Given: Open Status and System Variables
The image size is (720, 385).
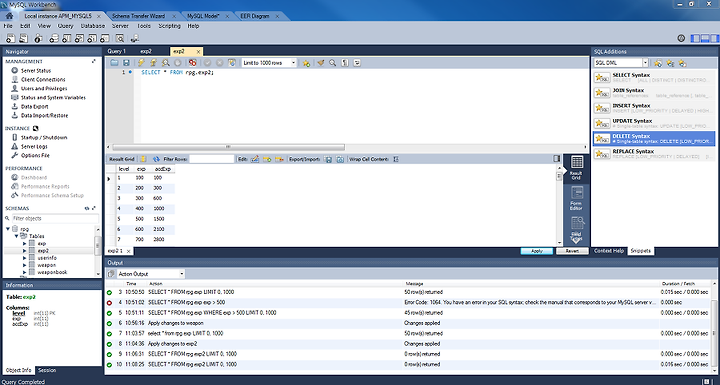Looking at the screenshot, I should (x=53, y=97).
